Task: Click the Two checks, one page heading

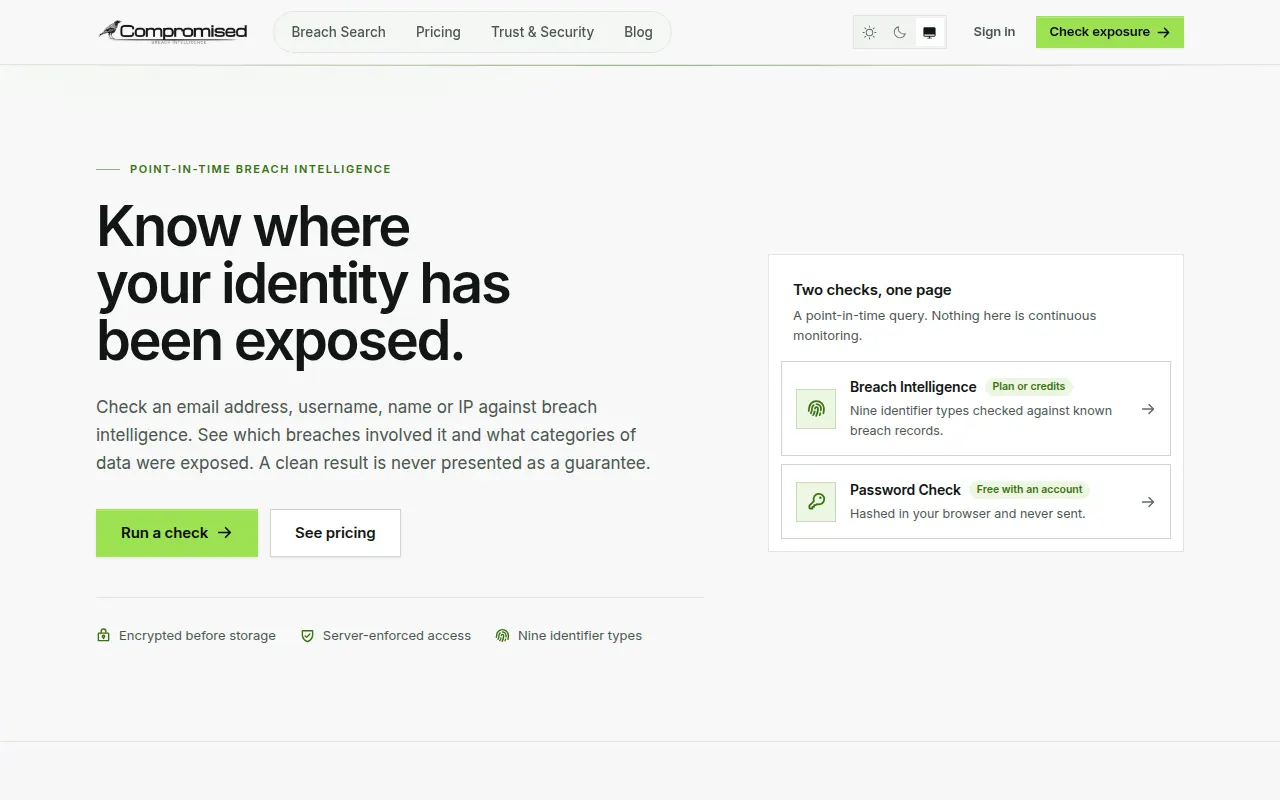Action: (x=872, y=290)
